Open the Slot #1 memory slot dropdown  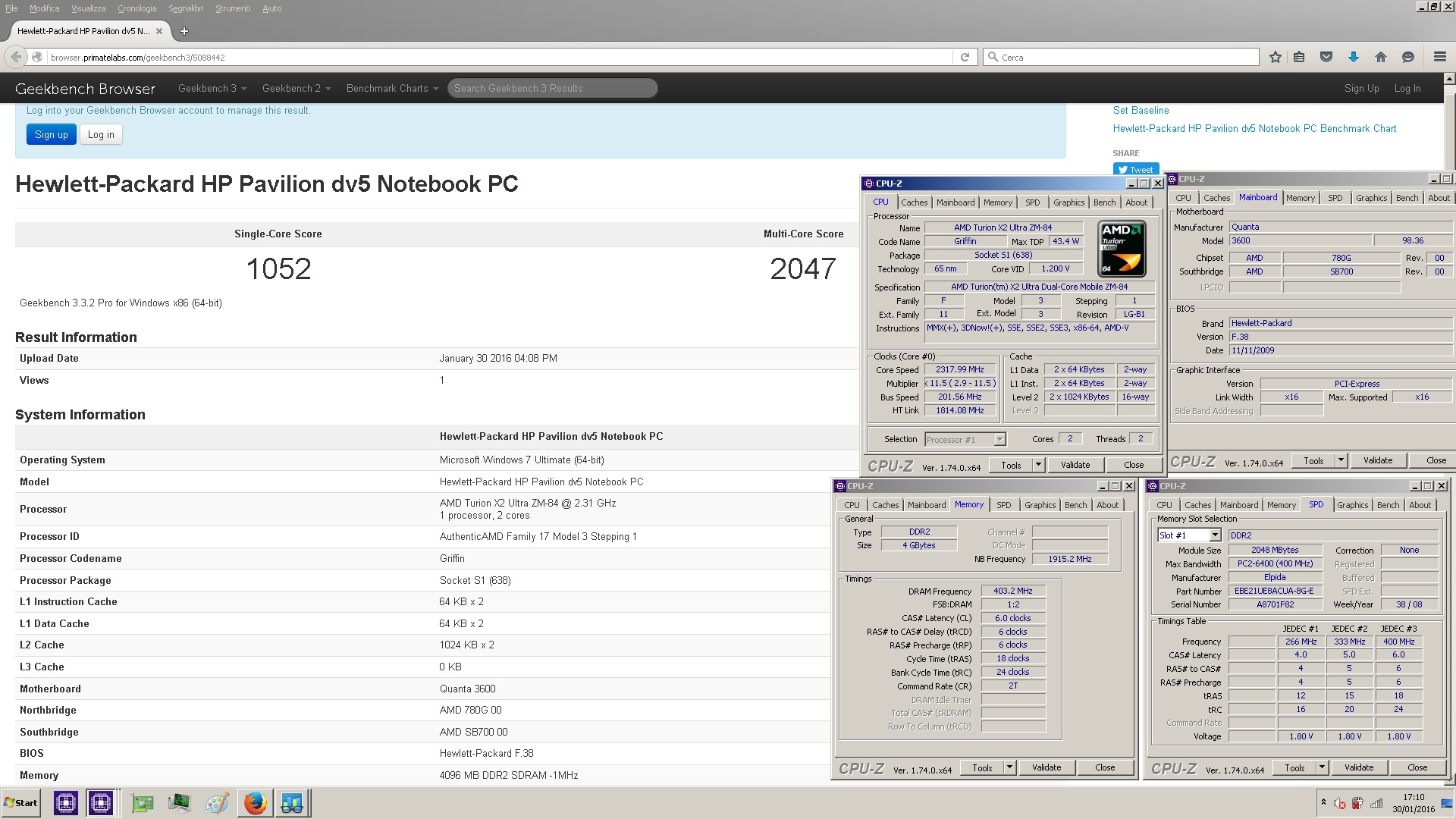pos(1216,535)
